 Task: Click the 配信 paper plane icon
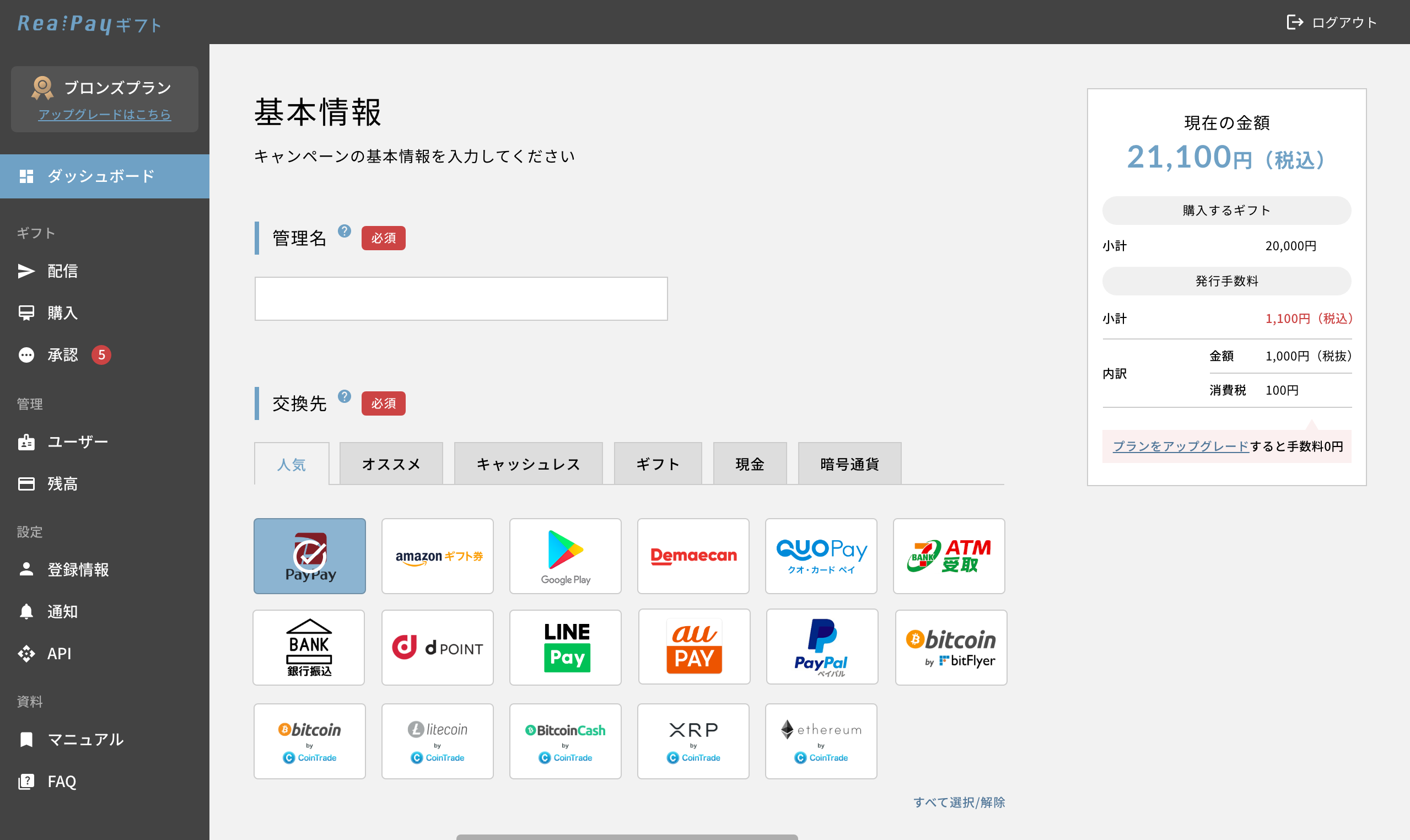pos(26,271)
